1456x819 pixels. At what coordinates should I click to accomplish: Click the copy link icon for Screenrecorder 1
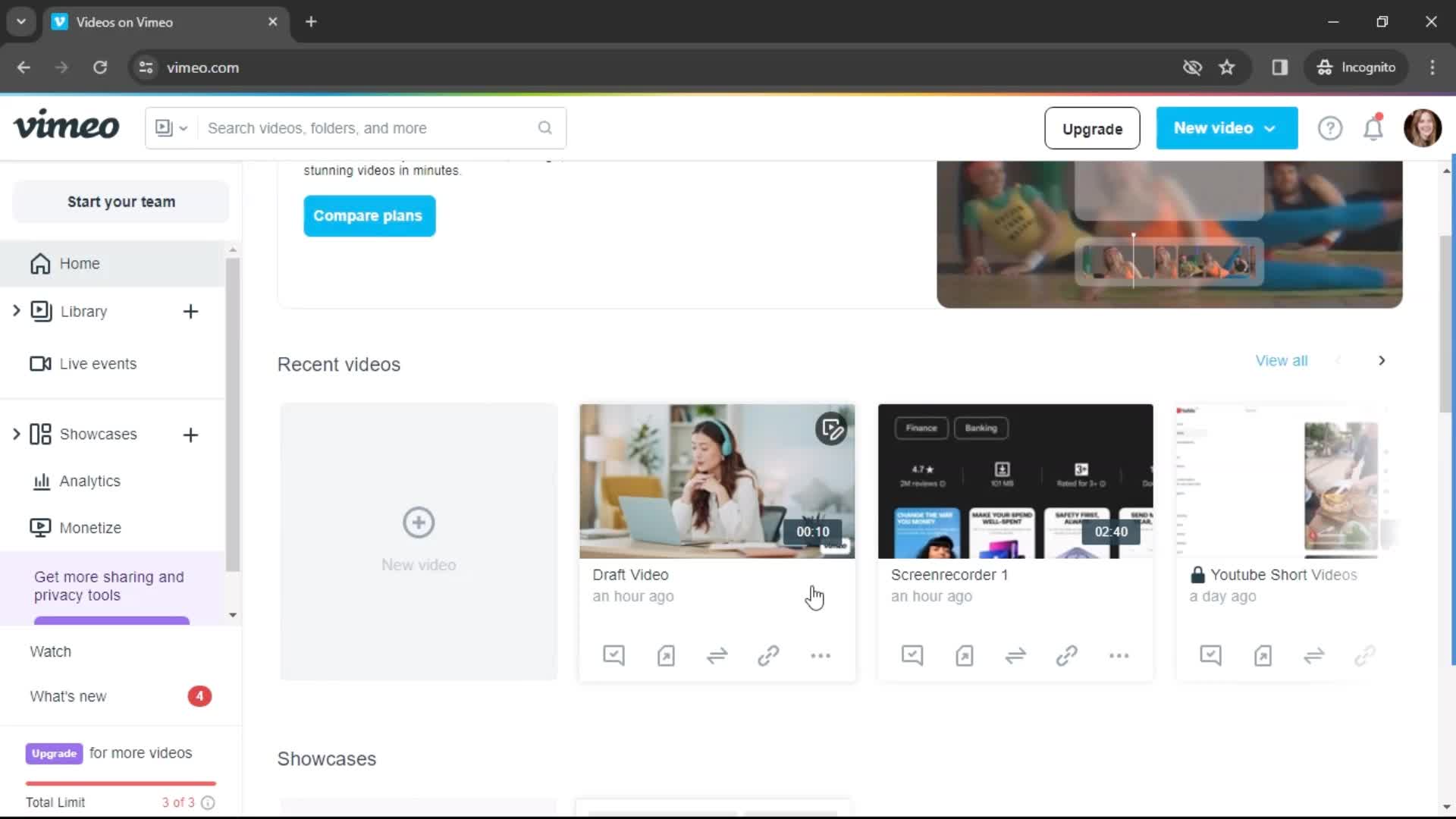click(x=1067, y=655)
